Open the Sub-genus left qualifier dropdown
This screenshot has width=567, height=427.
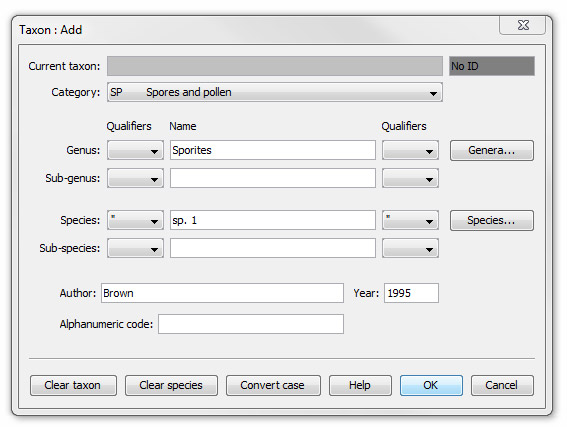click(135, 178)
